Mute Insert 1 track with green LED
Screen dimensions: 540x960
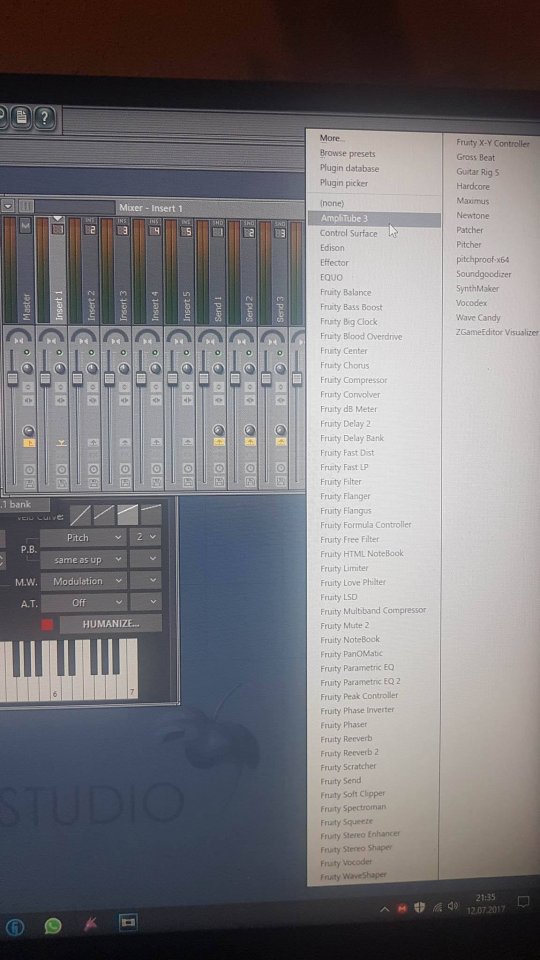point(59,353)
